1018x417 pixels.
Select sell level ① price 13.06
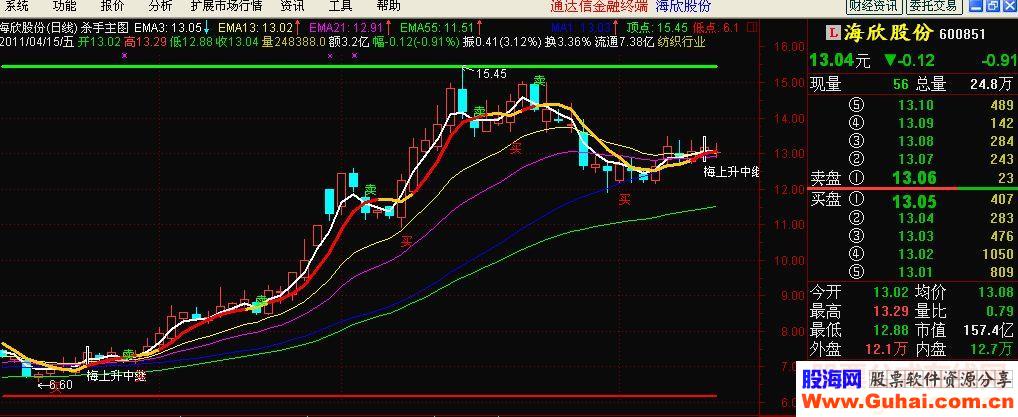point(912,177)
